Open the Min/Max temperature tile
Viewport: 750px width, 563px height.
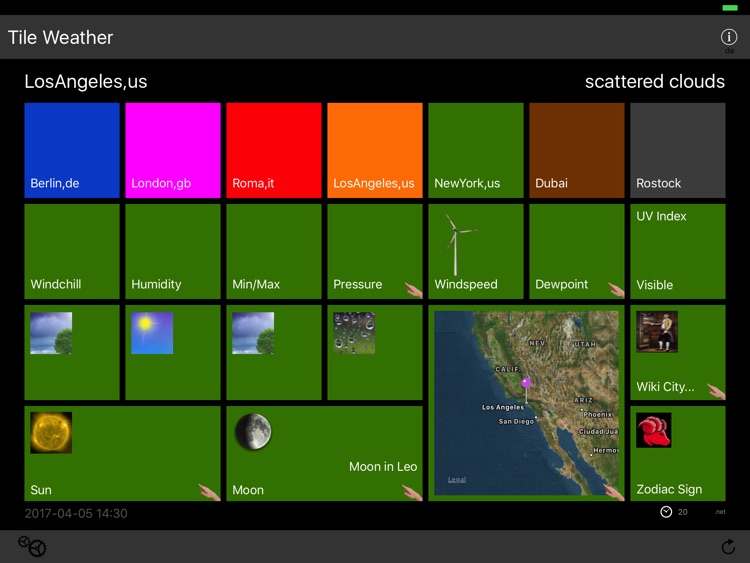pos(274,252)
